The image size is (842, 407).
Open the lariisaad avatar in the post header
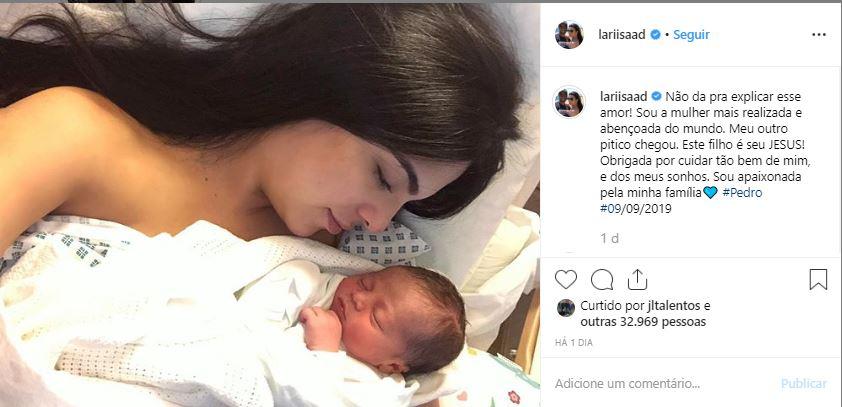pos(569,35)
